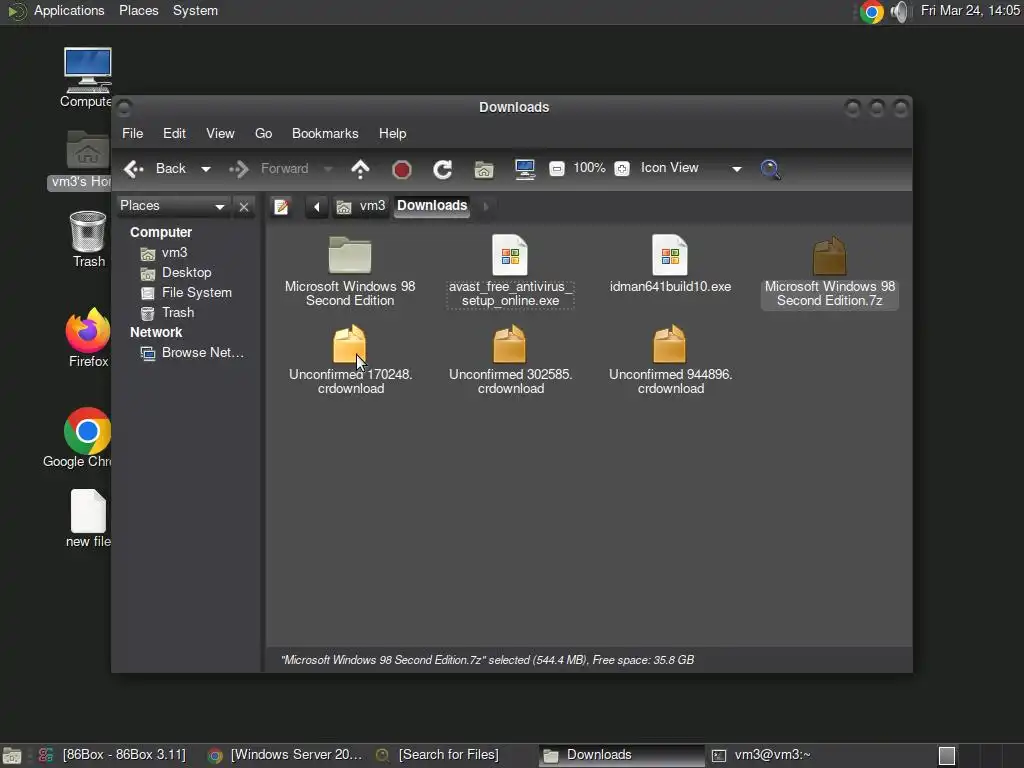The width and height of the screenshot is (1024, 768).
Task: Switch to vm3@vm3 terminal taskbar window
Action: point(761,755)
